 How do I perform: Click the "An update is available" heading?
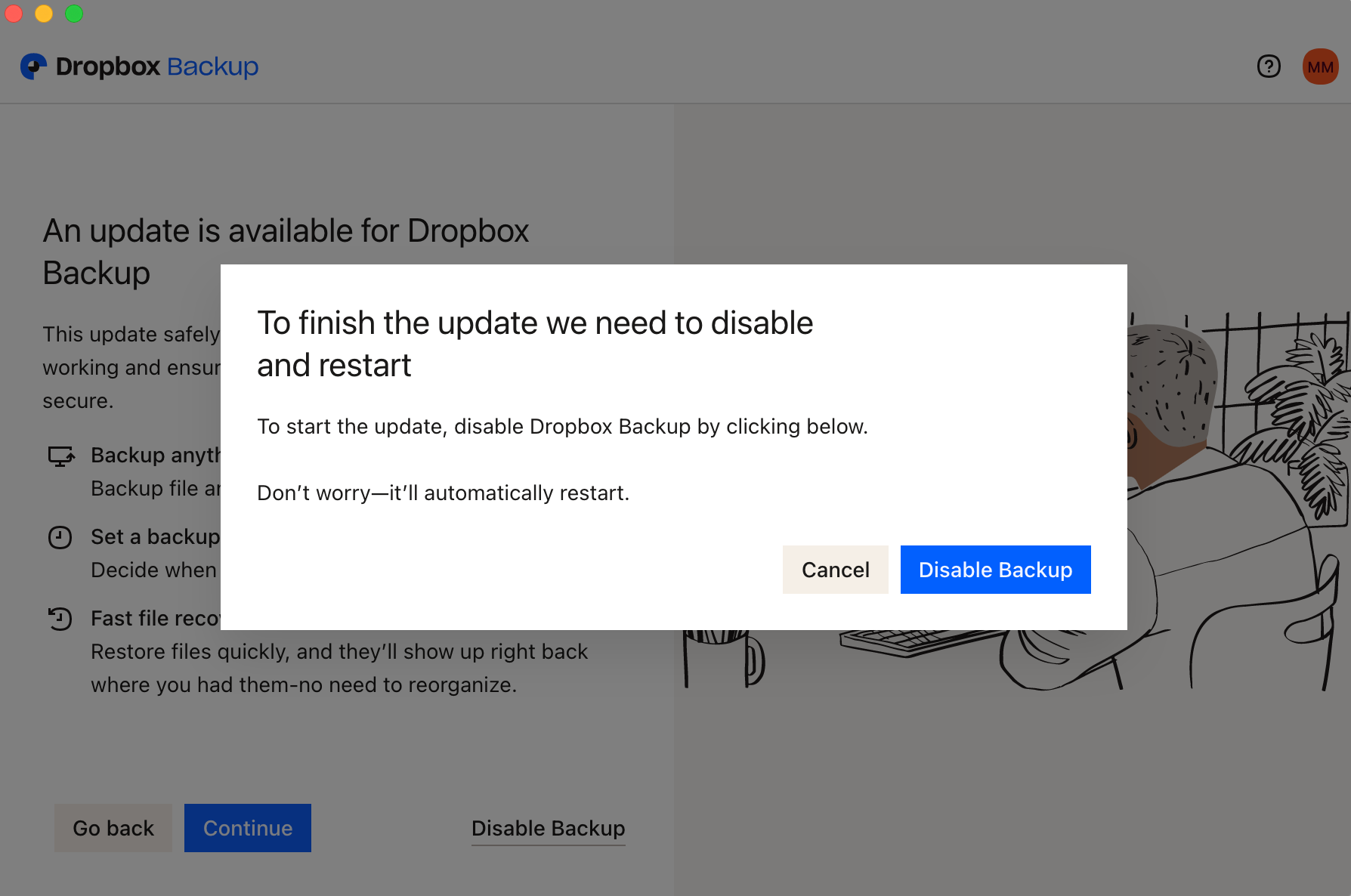[286, 252]
